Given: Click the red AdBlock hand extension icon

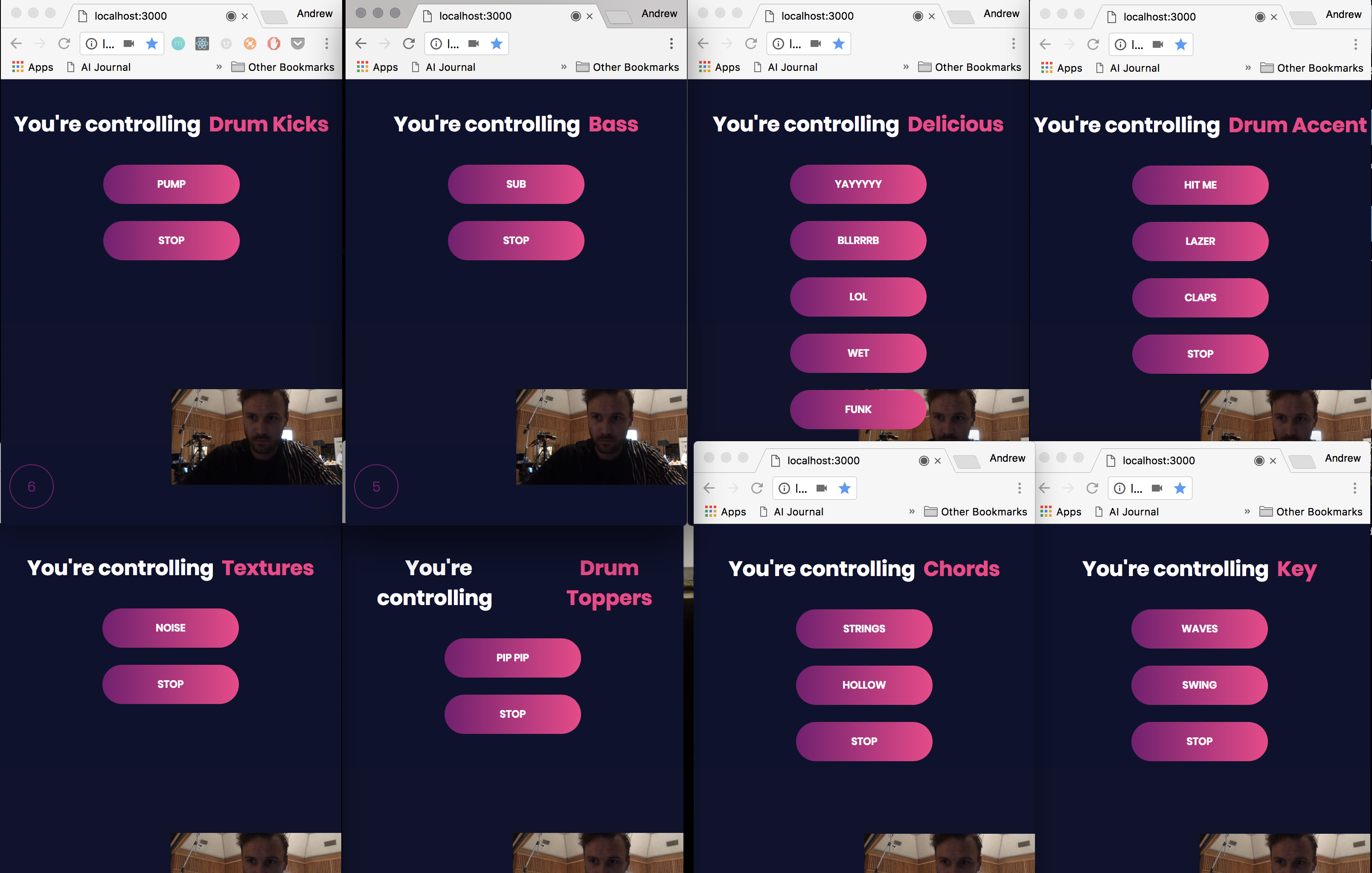Looking at the screenshot, I should pos(274,43).
